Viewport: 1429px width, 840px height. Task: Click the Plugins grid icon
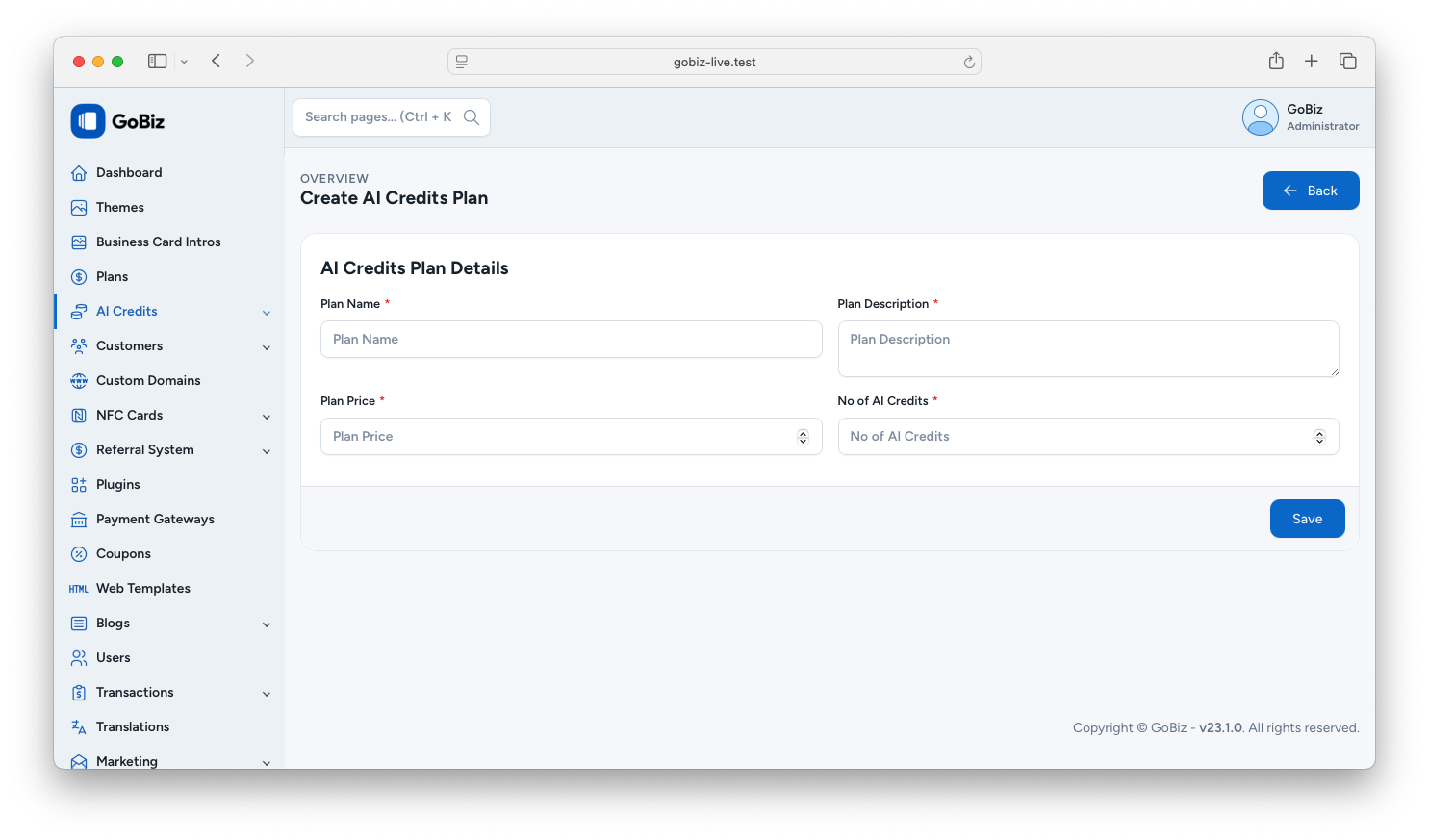coord(79,485)
